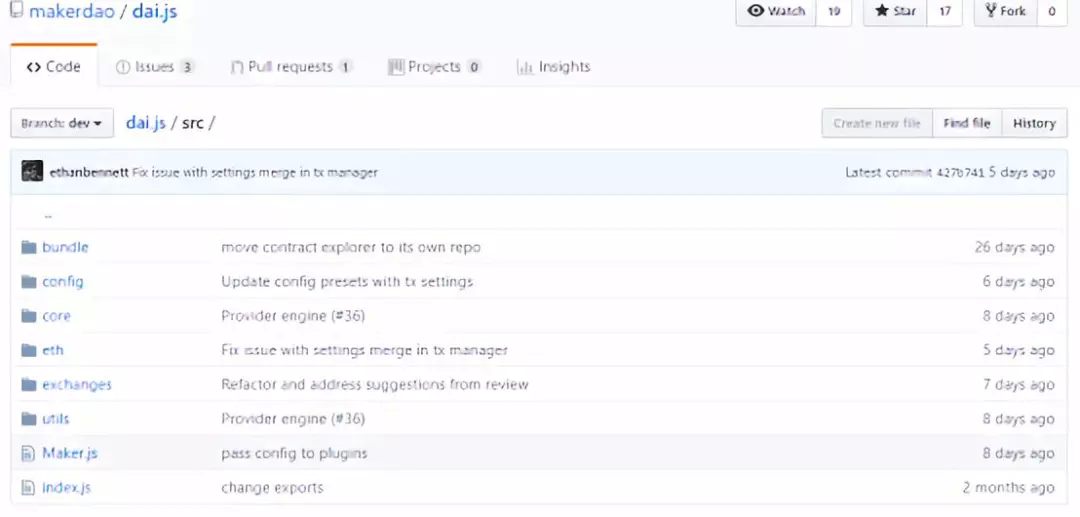Click the index.js file icon
The width and height of the screenshot is (1080, 517).
click(x=28, y=488)
